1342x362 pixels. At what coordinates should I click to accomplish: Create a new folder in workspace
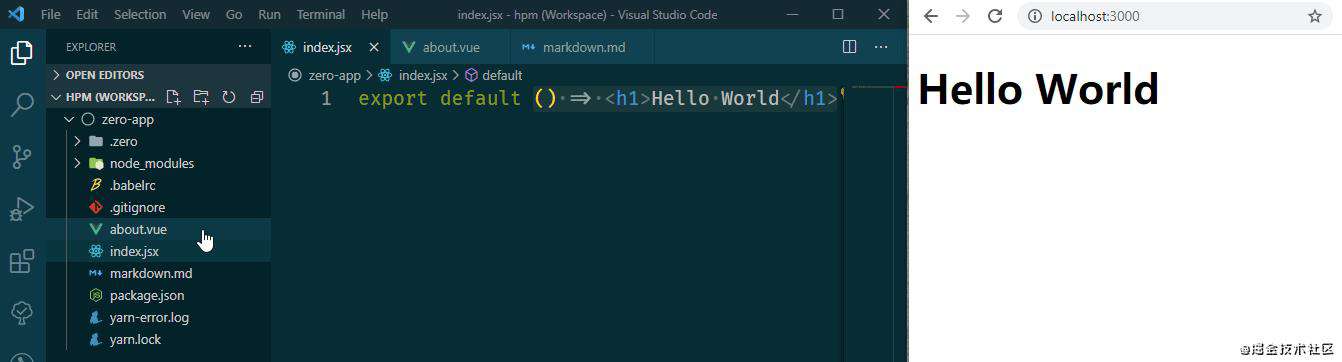(201, 97)
